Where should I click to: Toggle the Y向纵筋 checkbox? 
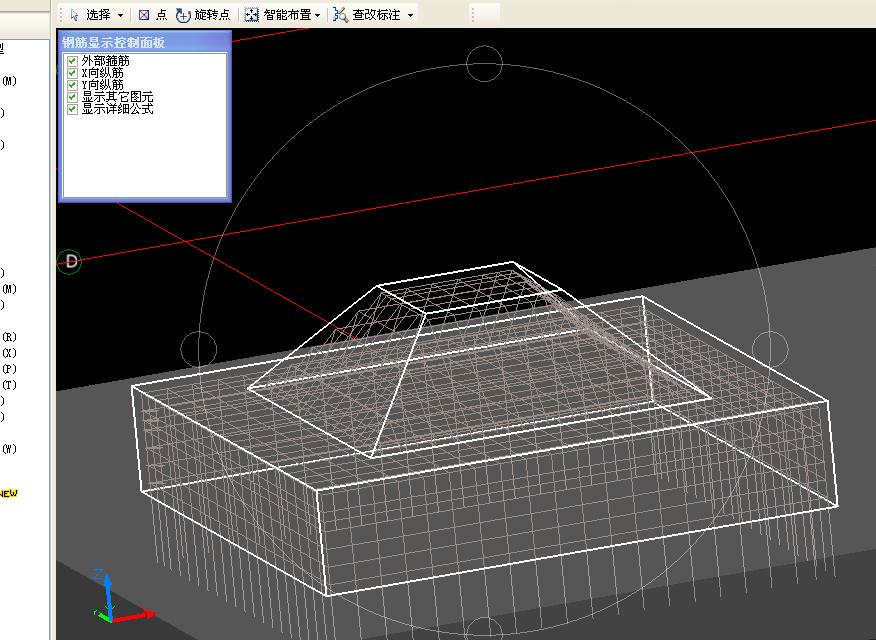[72, 85]
